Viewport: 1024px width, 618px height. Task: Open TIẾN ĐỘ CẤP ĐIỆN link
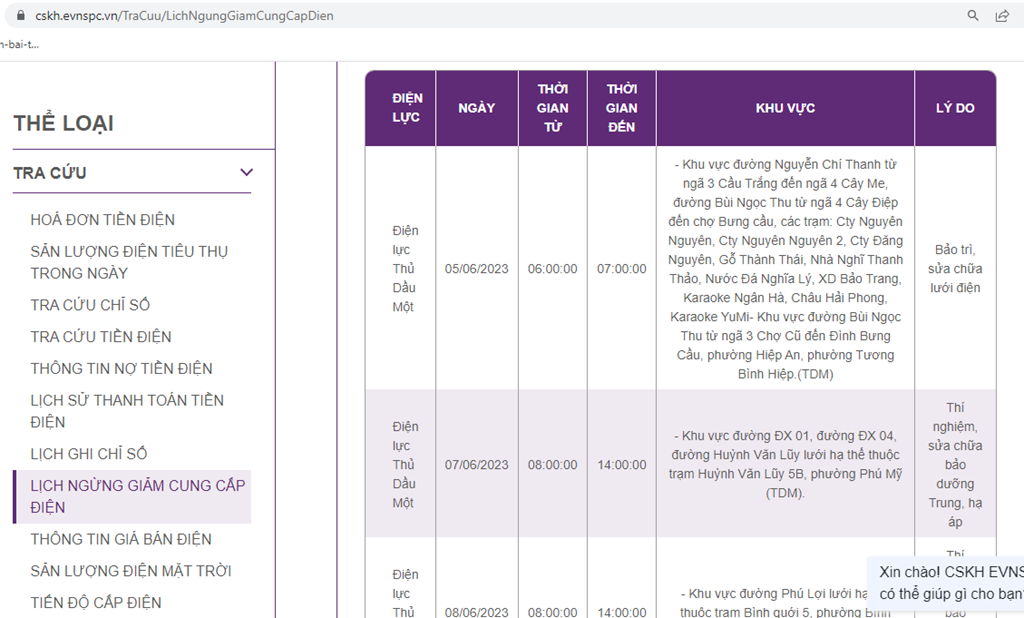pos(96,602)
